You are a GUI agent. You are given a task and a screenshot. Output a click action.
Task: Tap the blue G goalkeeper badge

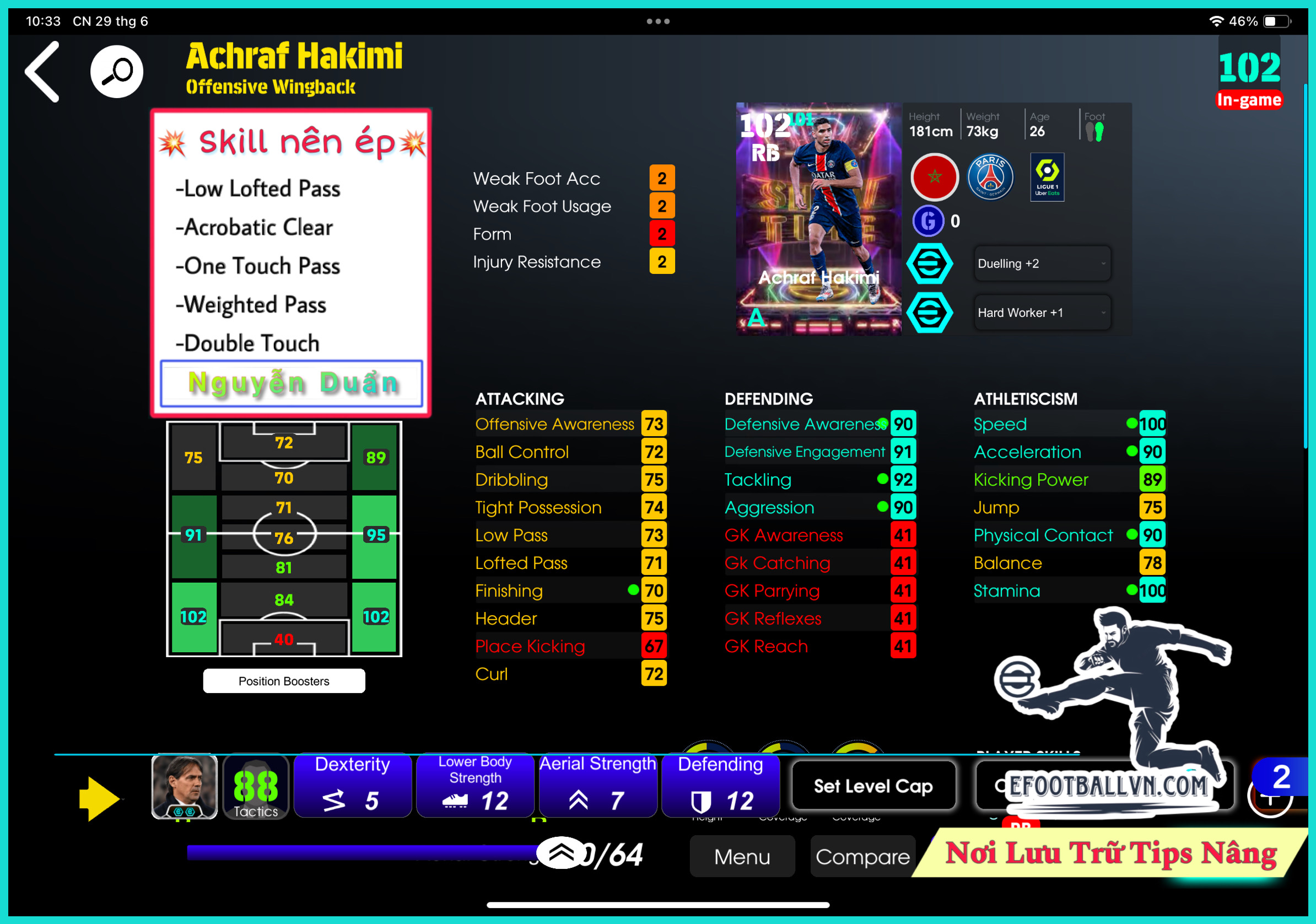tap(928, 221)
